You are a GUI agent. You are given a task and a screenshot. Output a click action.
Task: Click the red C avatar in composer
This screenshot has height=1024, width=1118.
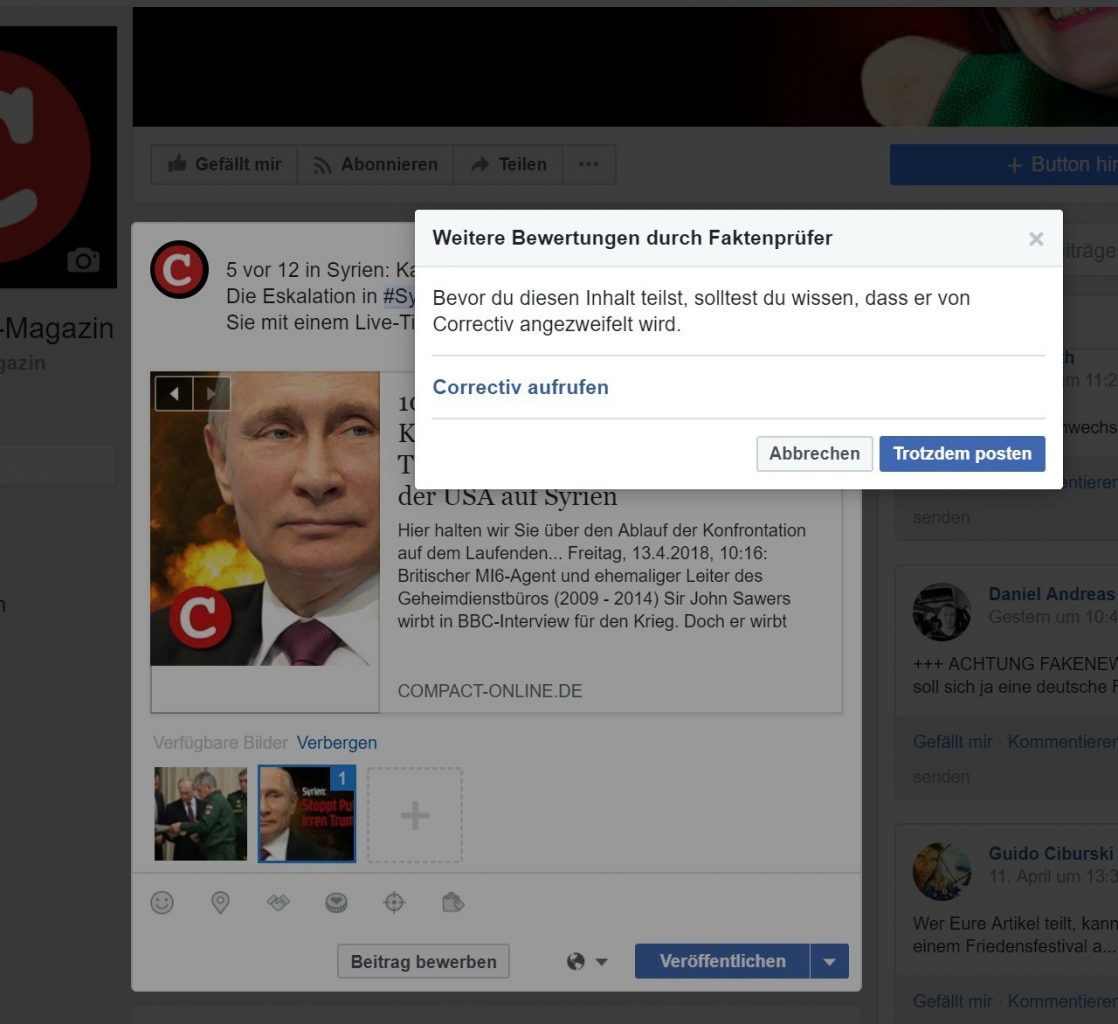pos(179,270)
